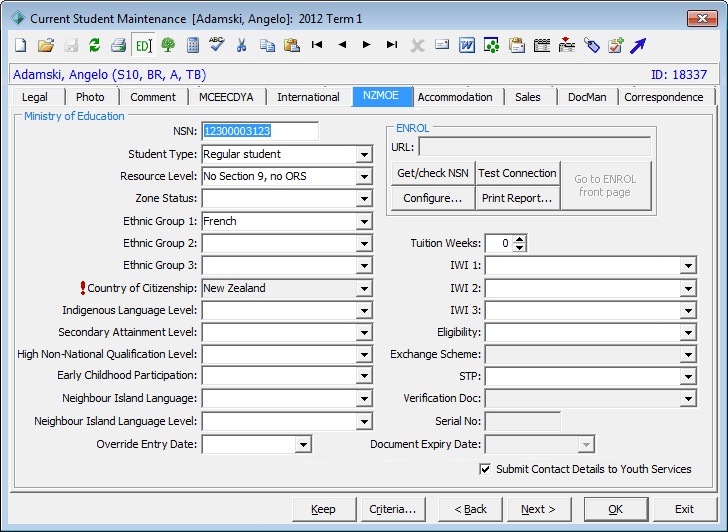728x532 pixels.
Task: Expand the Student Type dropdown
Action: pos(364,155)
